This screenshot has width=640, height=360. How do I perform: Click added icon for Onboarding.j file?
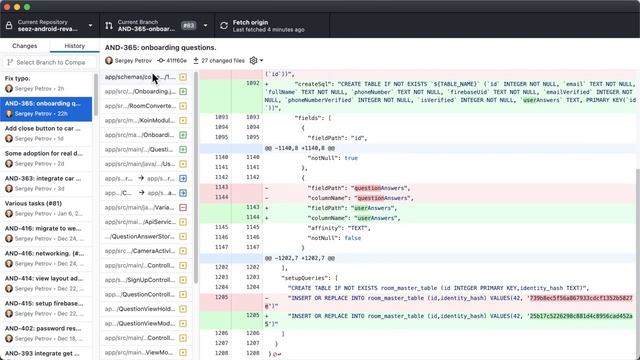click(x=183, y=91)
